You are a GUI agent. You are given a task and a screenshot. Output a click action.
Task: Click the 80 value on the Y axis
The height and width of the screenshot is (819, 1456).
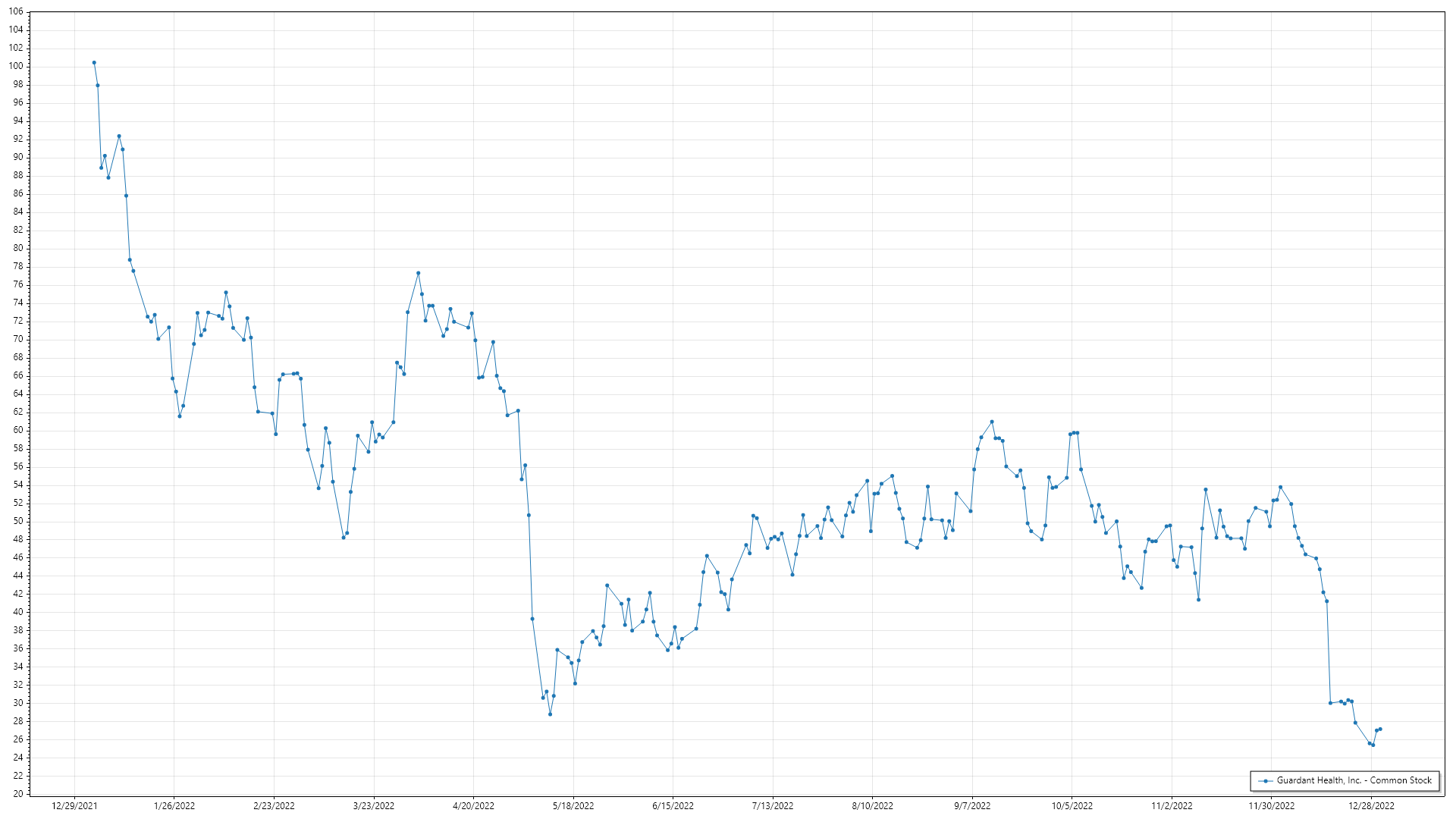point(17,248)
